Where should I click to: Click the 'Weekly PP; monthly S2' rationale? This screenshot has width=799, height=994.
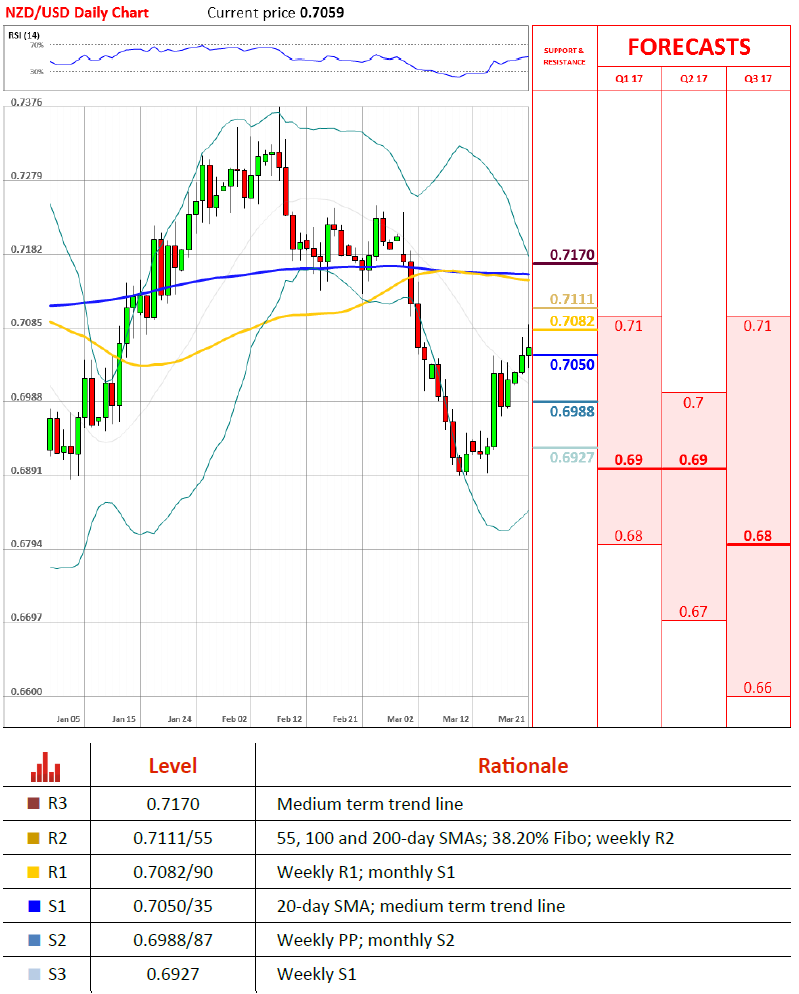(x=366, y=940)
